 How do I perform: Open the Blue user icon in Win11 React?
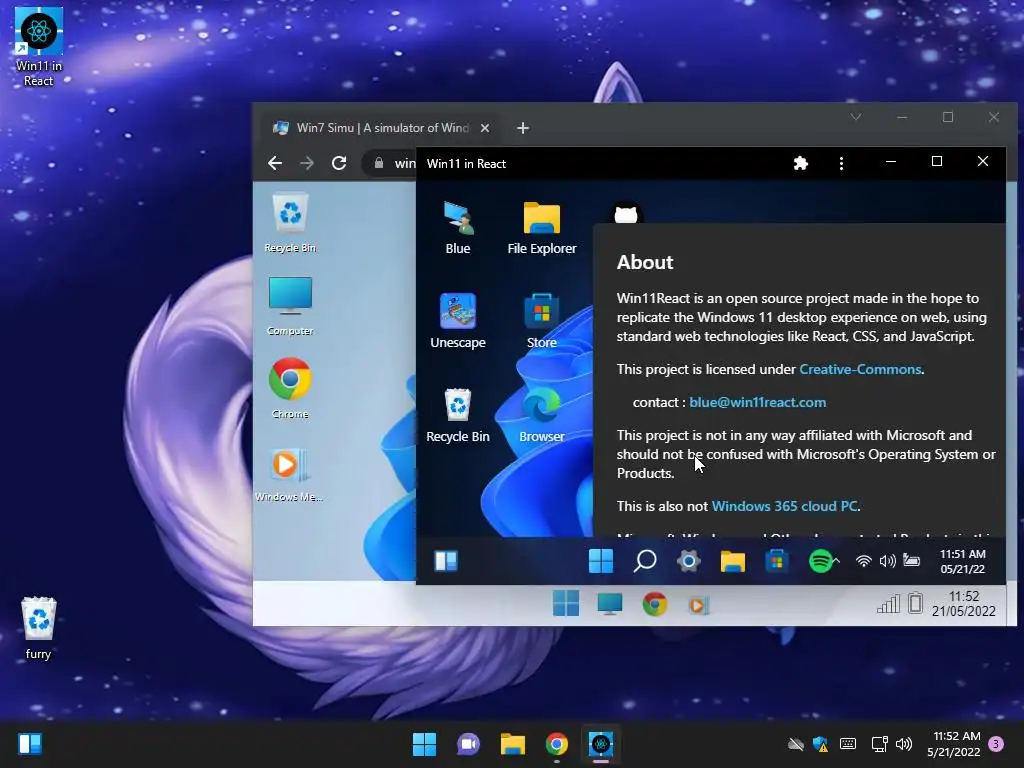(x=458, y=227)
